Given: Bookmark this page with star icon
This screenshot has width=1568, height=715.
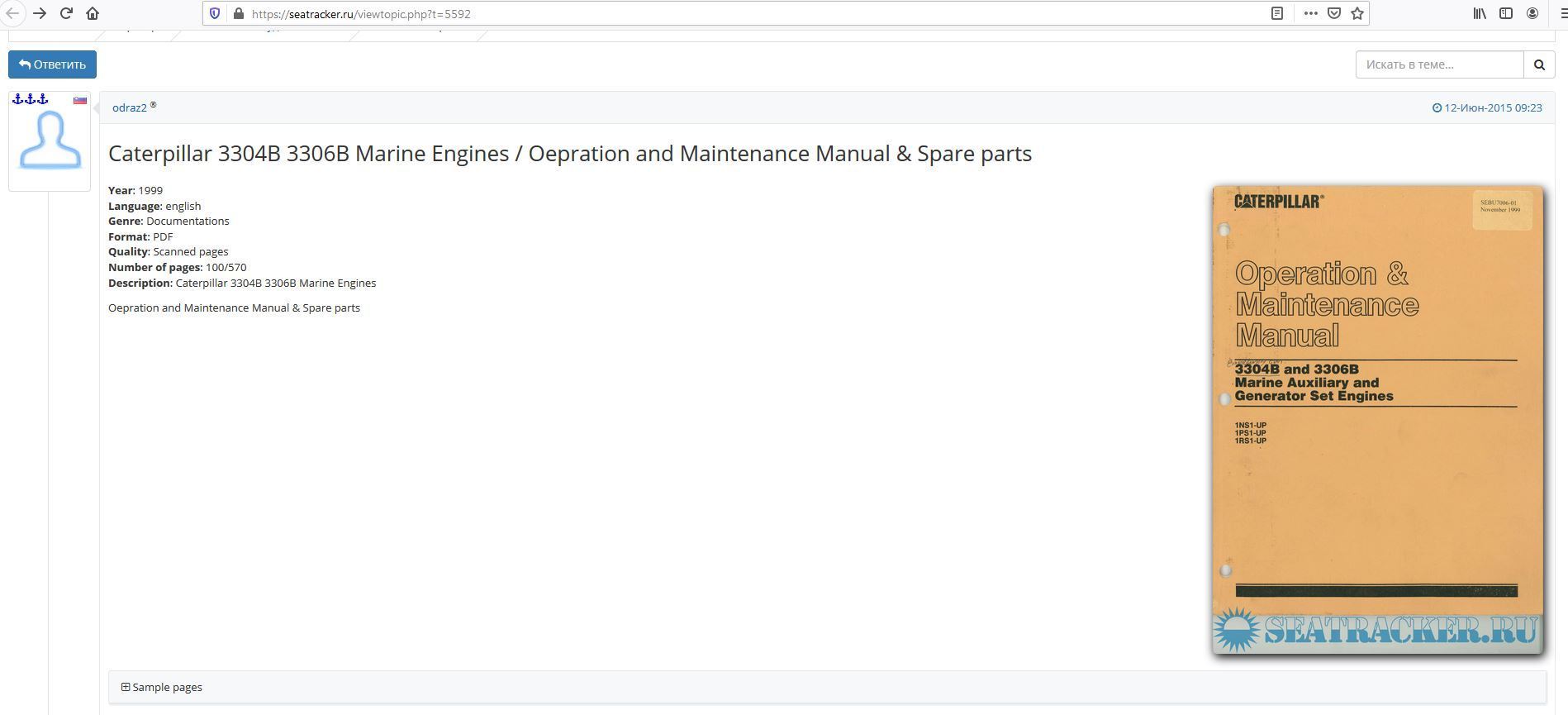Looking at the screenshot, I should coord(1357,13).
